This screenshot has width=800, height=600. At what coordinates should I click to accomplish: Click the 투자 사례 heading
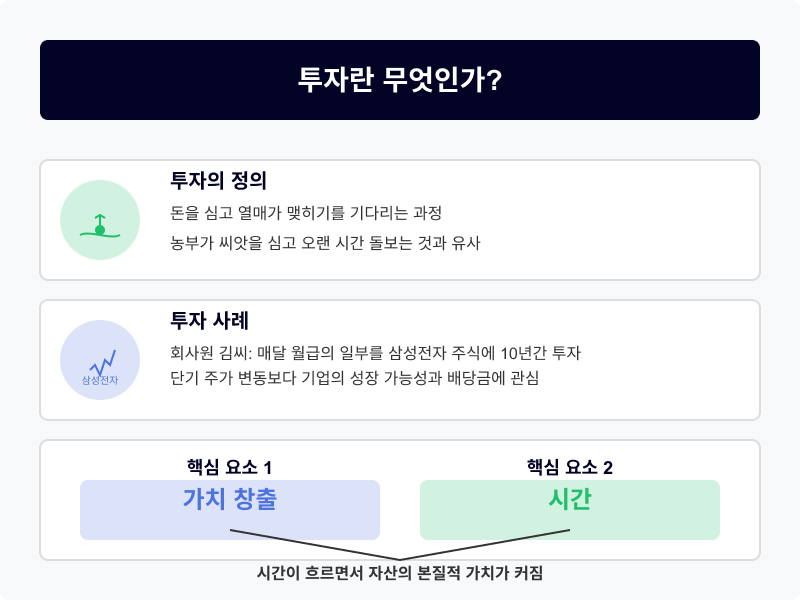(x=209, y=320)
